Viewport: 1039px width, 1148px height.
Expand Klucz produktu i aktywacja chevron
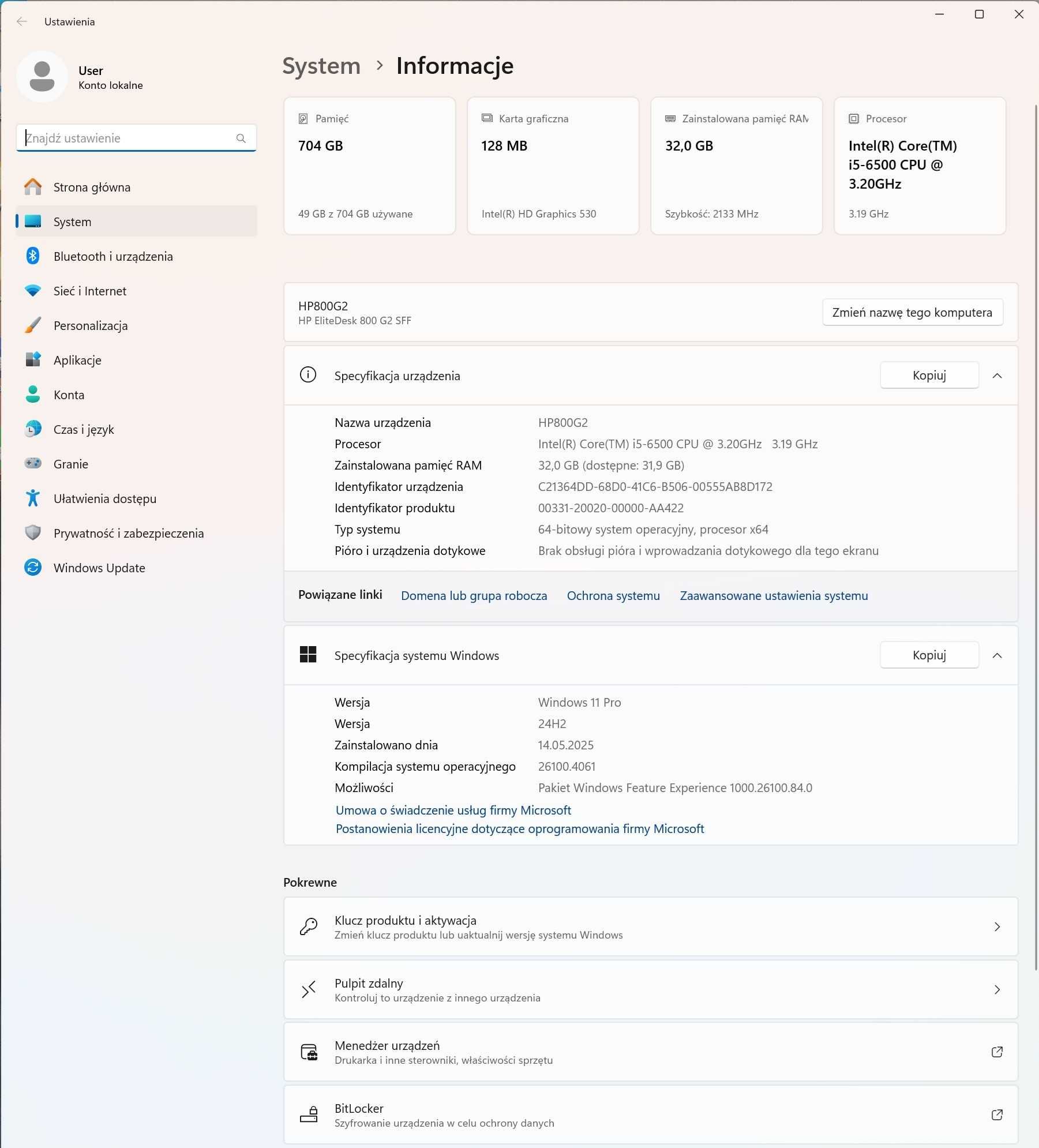click(x=997, y=926)
